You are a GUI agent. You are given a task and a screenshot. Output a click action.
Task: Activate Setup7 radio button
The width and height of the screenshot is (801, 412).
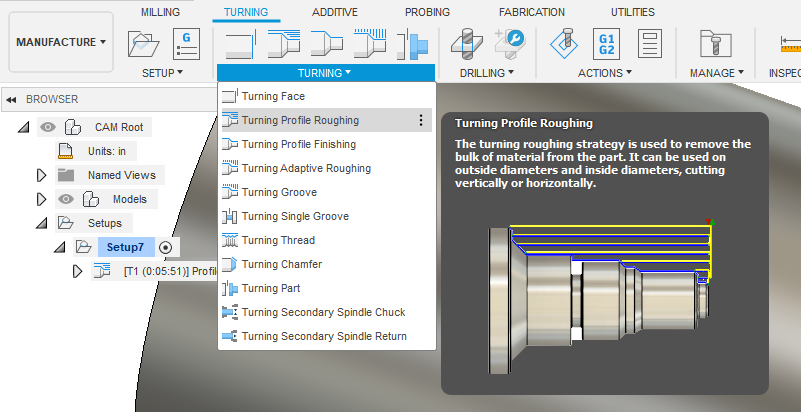click(166, 248)
